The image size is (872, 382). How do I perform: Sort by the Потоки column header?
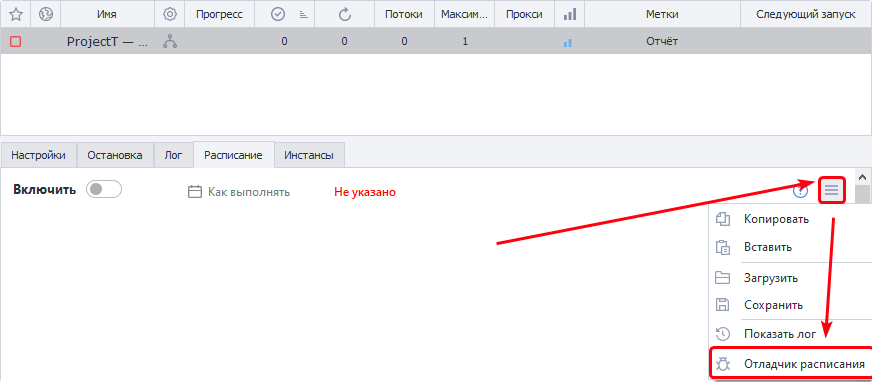404,15
